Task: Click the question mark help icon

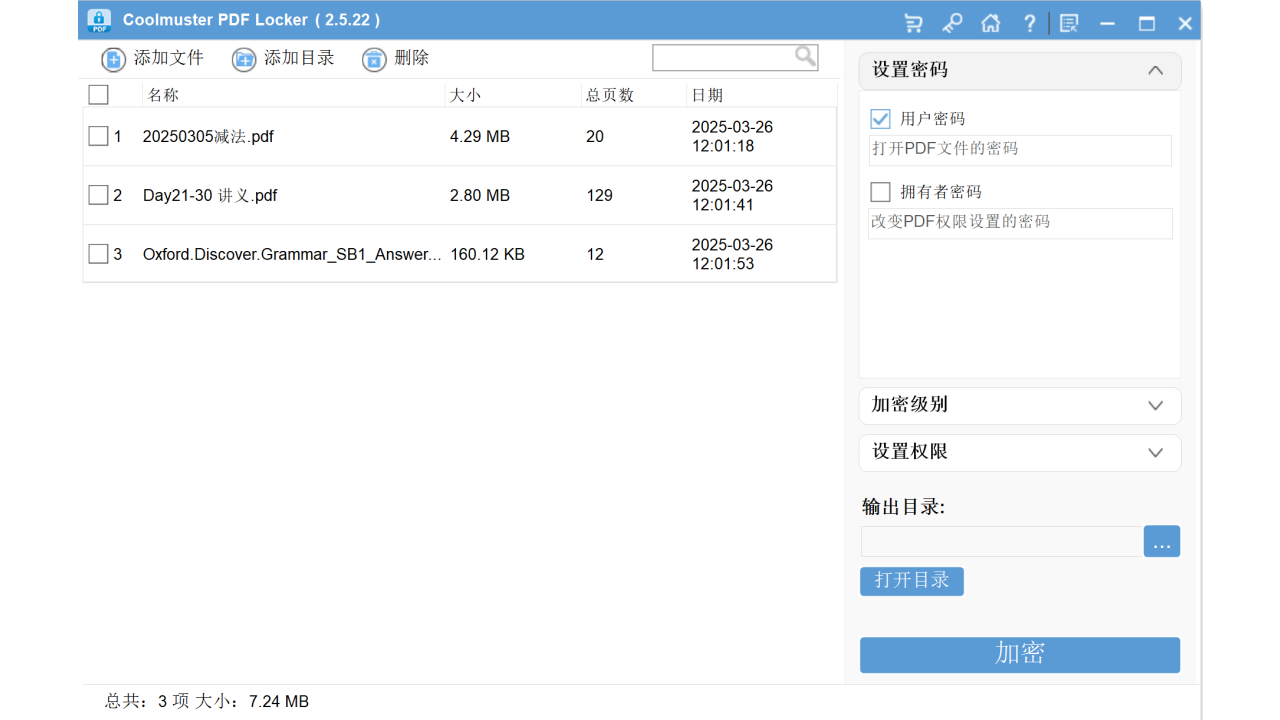Action: coord(1029,22)
